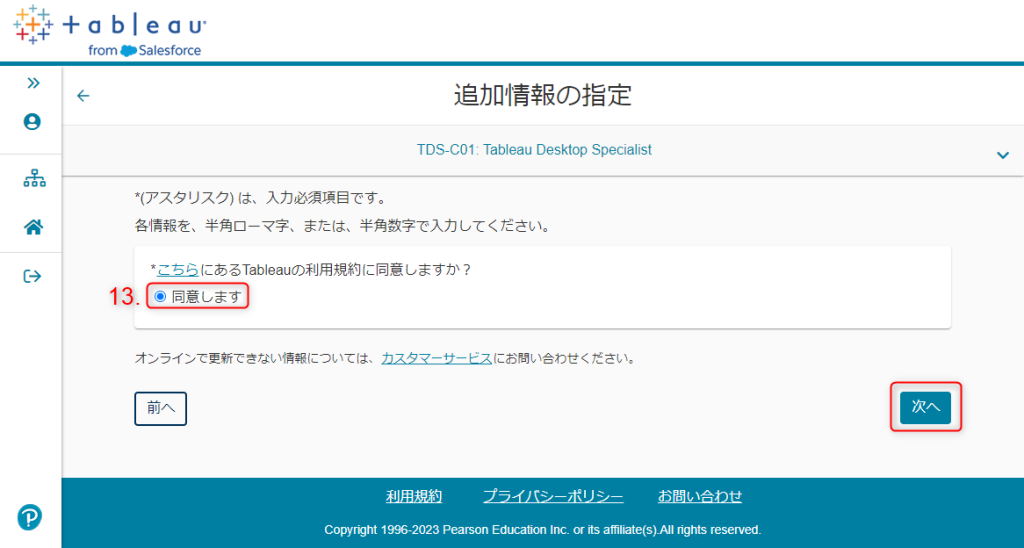Click the back arrow beside page title
The width and height of the screenshot is (1024, 548).
pyautogui.click(x=83, y=96)
